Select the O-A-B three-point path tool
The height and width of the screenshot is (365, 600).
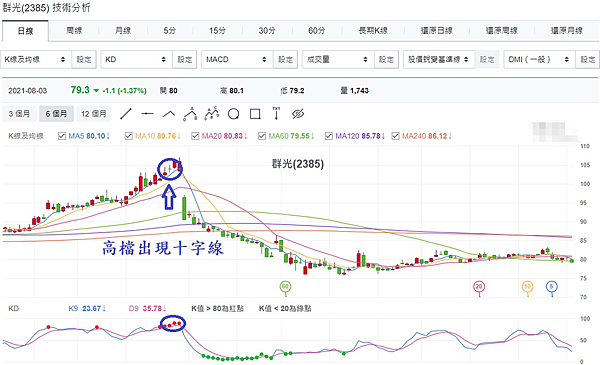pyautogui.click(x=190, y=114)
